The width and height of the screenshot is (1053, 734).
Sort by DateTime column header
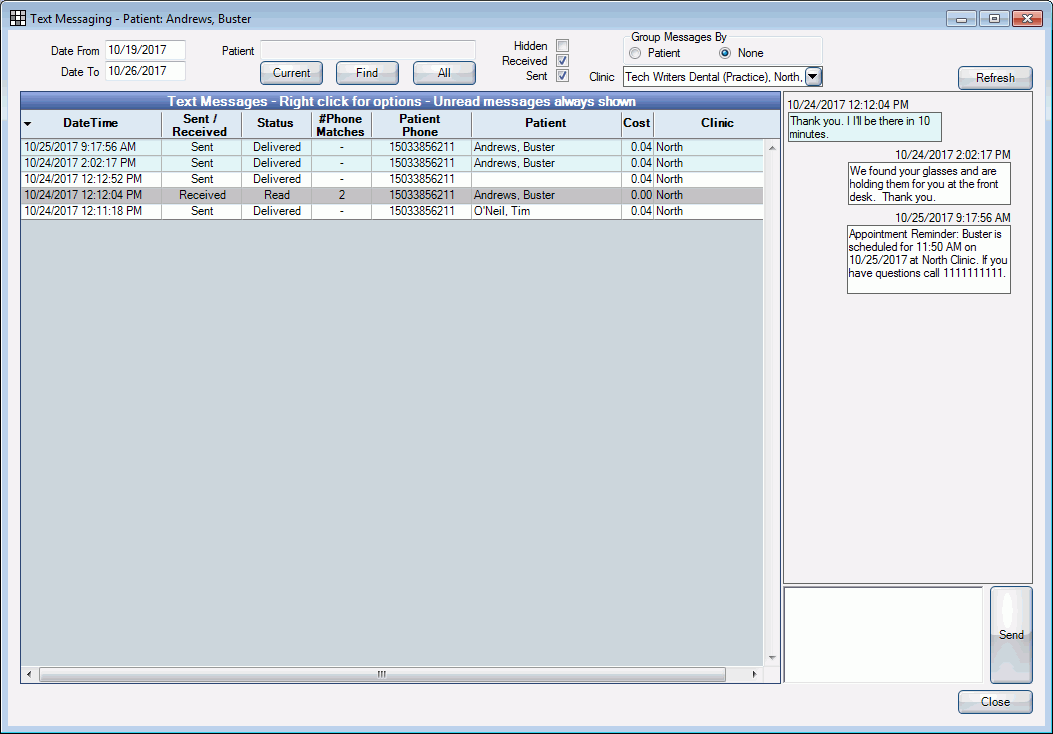[91, 124]
